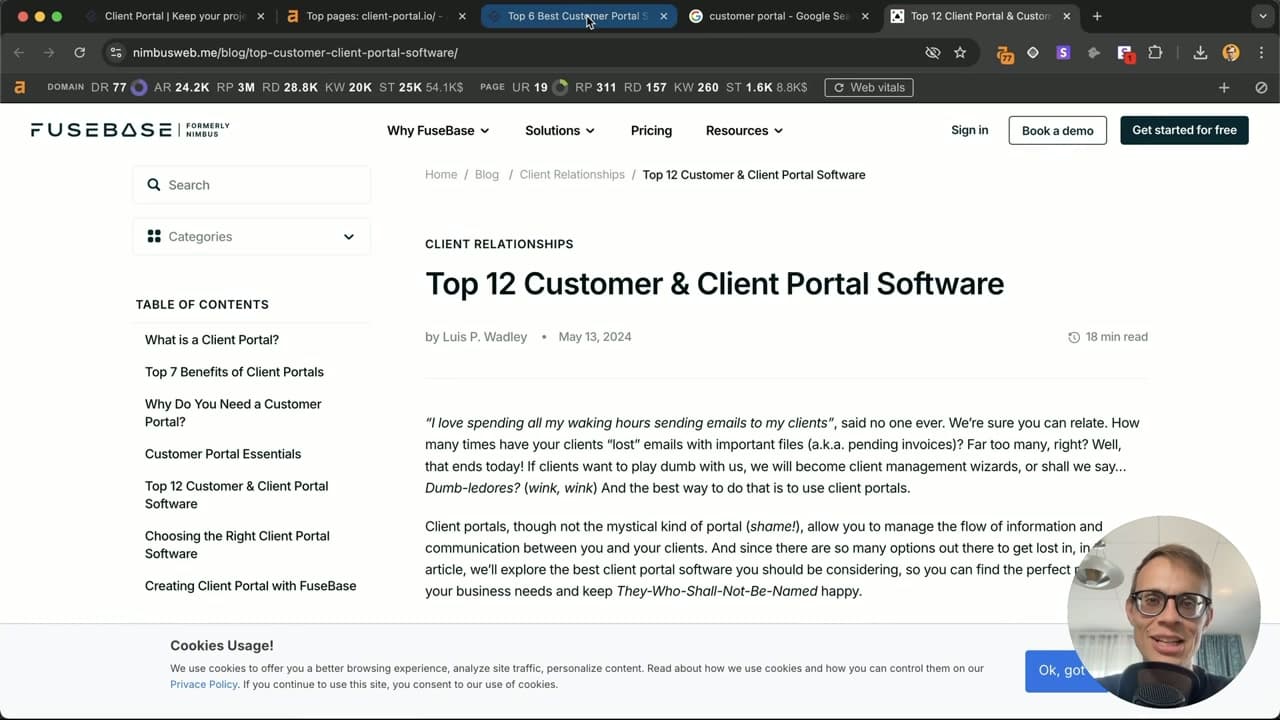Open the browser downloads icon
This screenshot has height=720, width=1280.
pos(1200,52)
